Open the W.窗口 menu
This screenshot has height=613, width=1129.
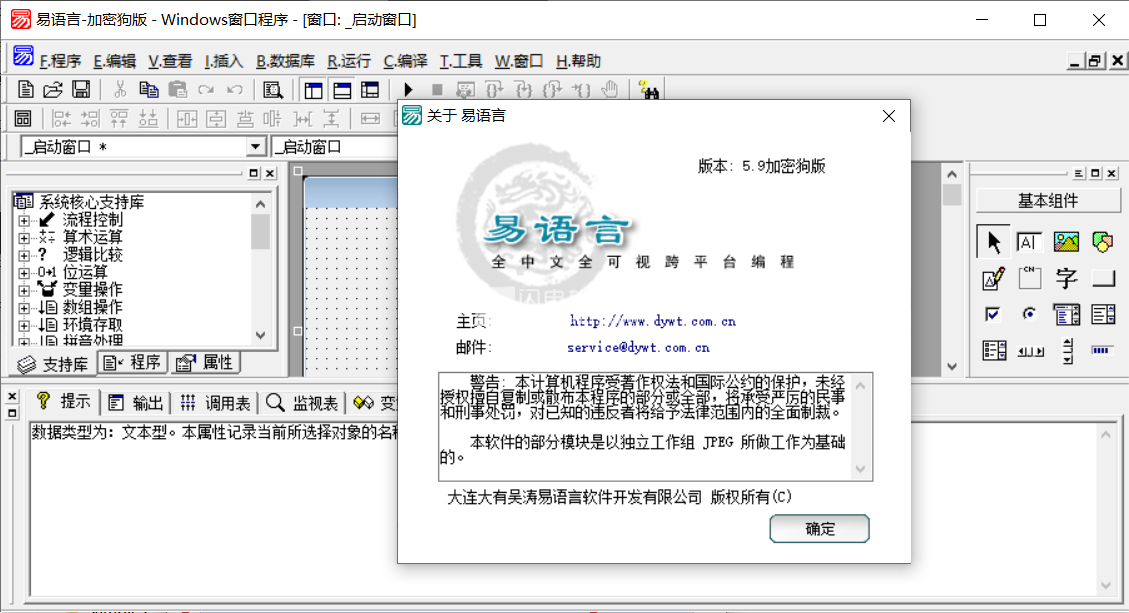point(518,62)
